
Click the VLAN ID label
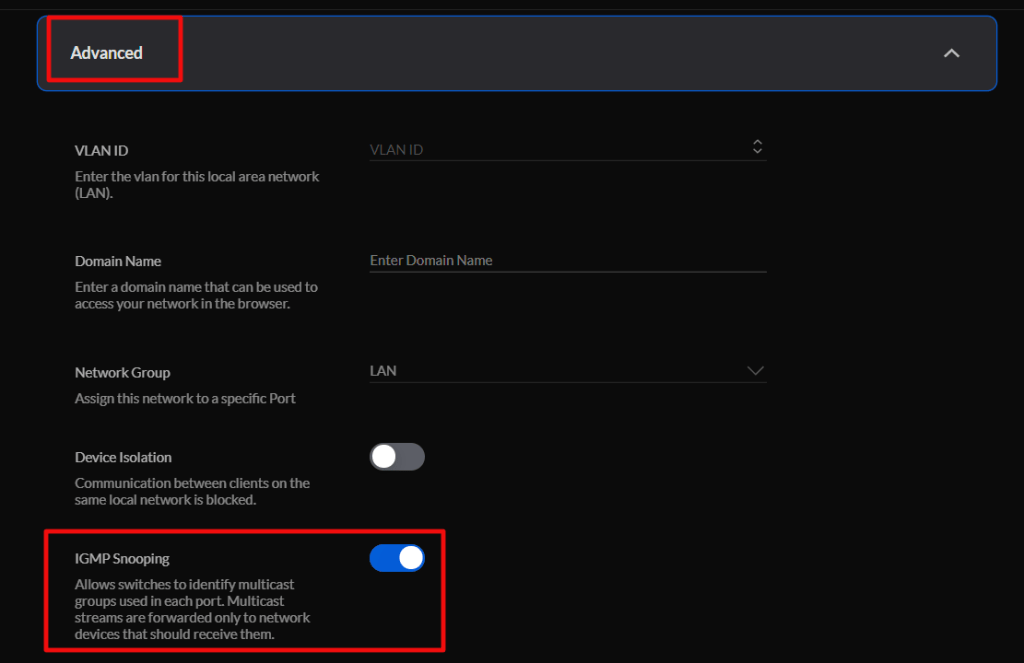(x=102, y=151)
